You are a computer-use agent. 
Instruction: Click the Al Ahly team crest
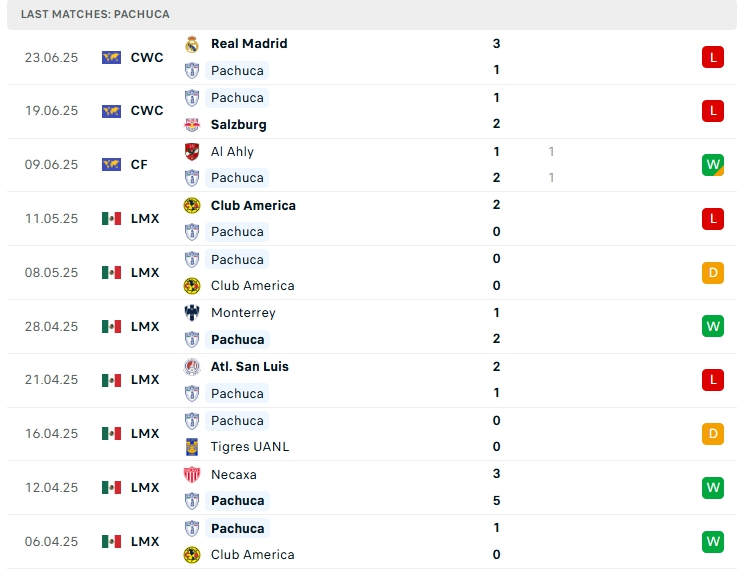192,152
